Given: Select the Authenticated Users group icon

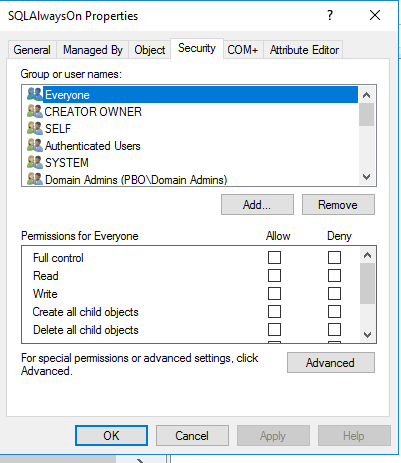Looking at the screenshot, I should point(35,145).
